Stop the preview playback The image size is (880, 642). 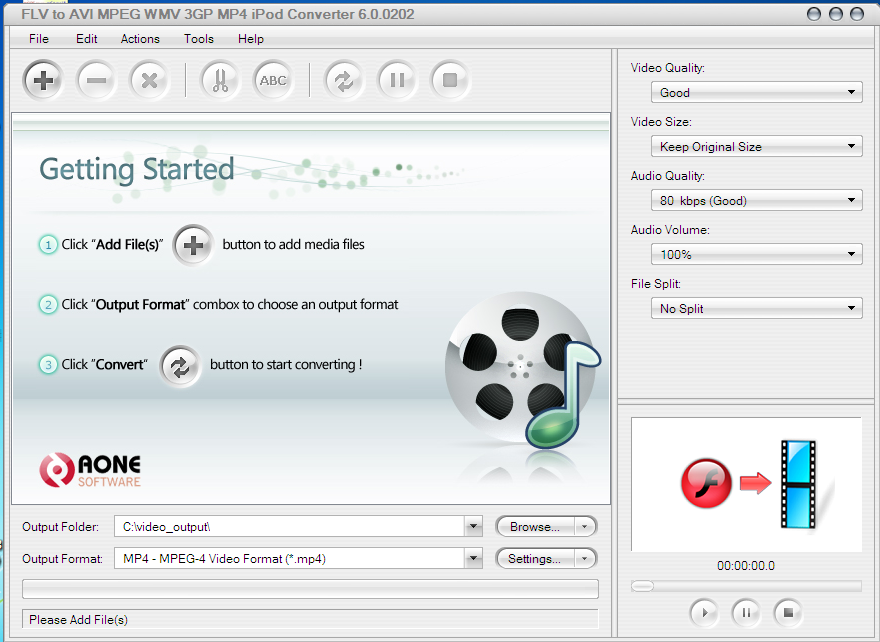pos(788,613)
